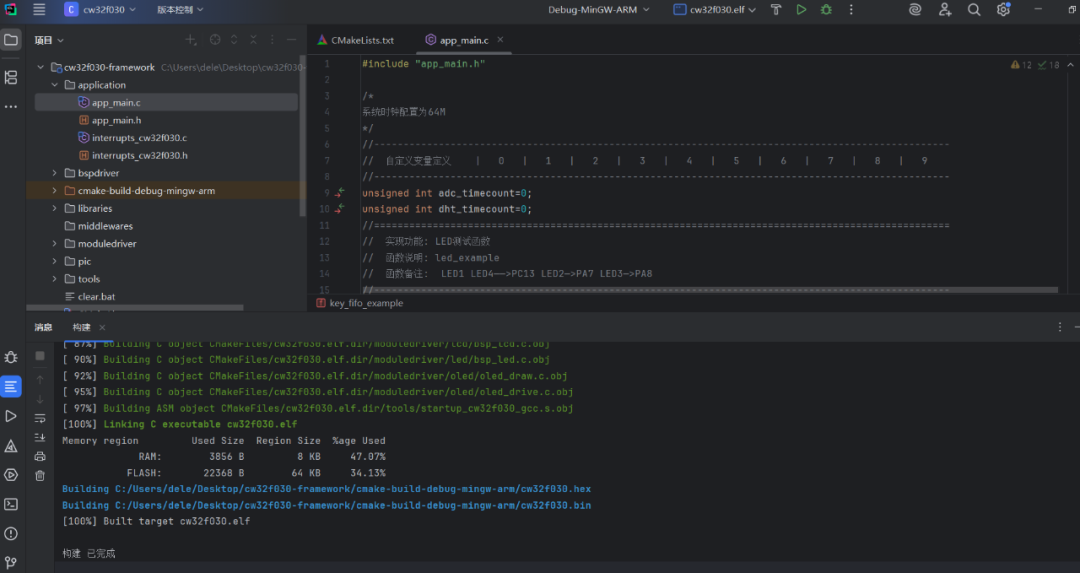Run cw32f030.elf with the green play icon
Screen dimensions: 1080x573
click(x=801, y=10)
